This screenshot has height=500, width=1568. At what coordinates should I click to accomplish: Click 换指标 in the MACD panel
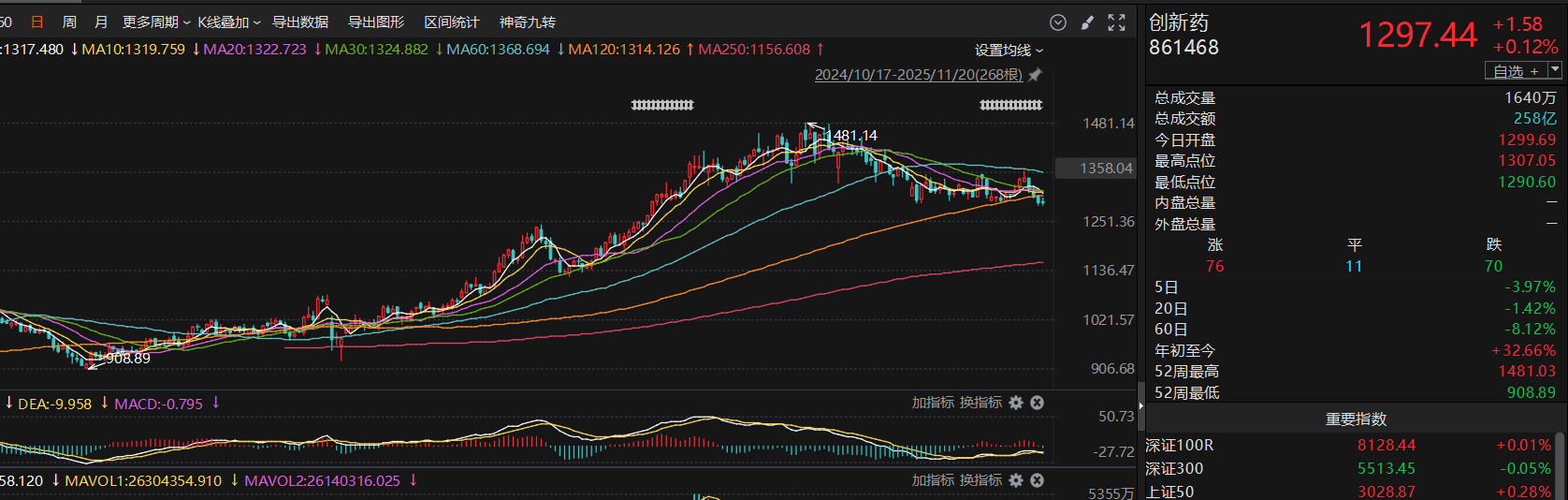[981, 403]
